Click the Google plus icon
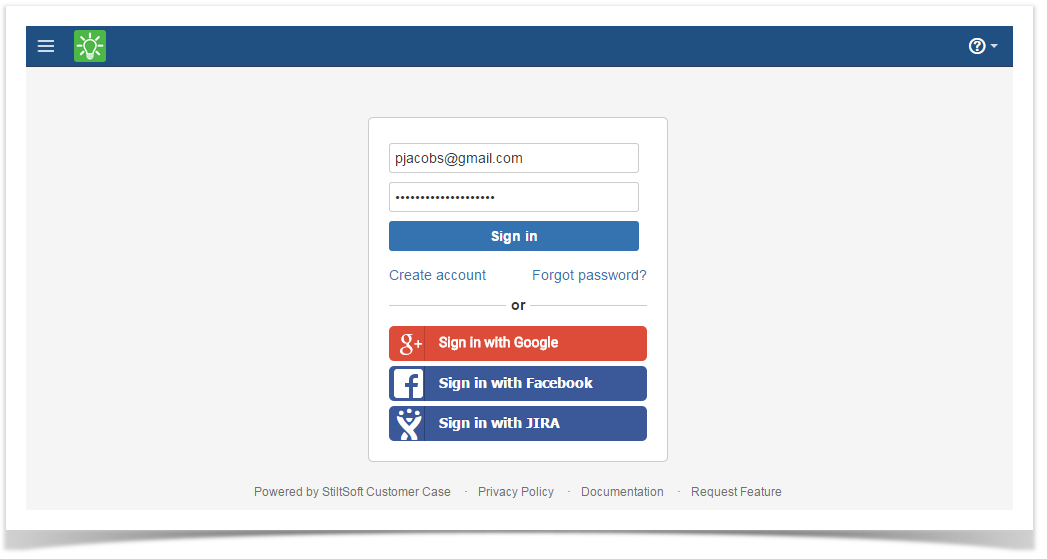Viewport: 1047px width, 559px height. coord(409,343)
